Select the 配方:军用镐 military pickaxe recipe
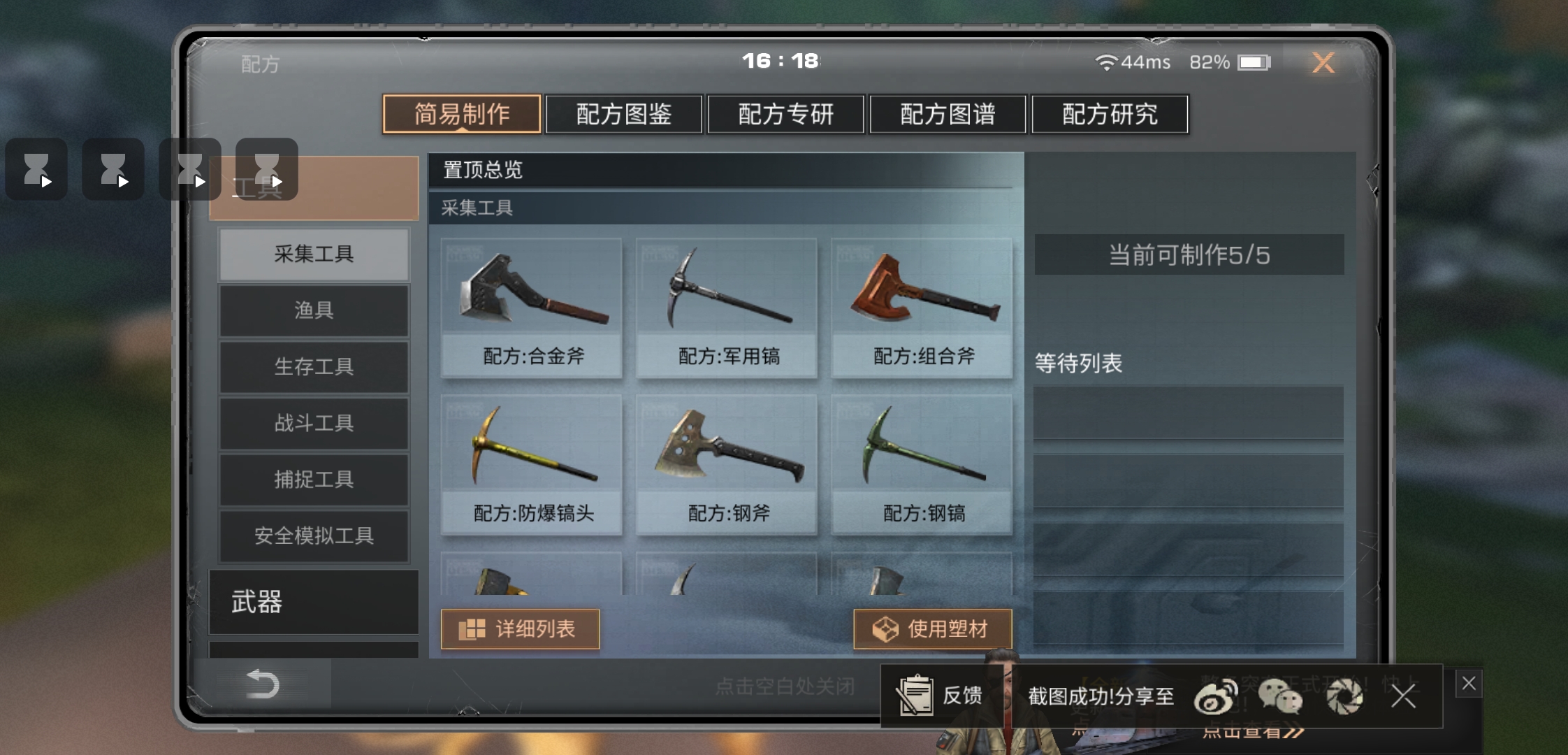This screenshot has height=755, width=1568. point(727,308)
